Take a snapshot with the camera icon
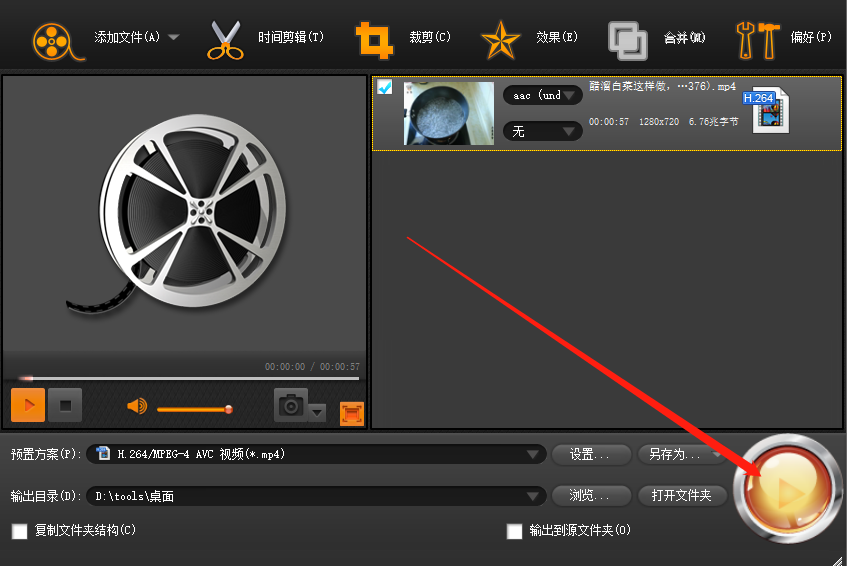This screenshot has height=566, width=847. (x=291, y=405)
